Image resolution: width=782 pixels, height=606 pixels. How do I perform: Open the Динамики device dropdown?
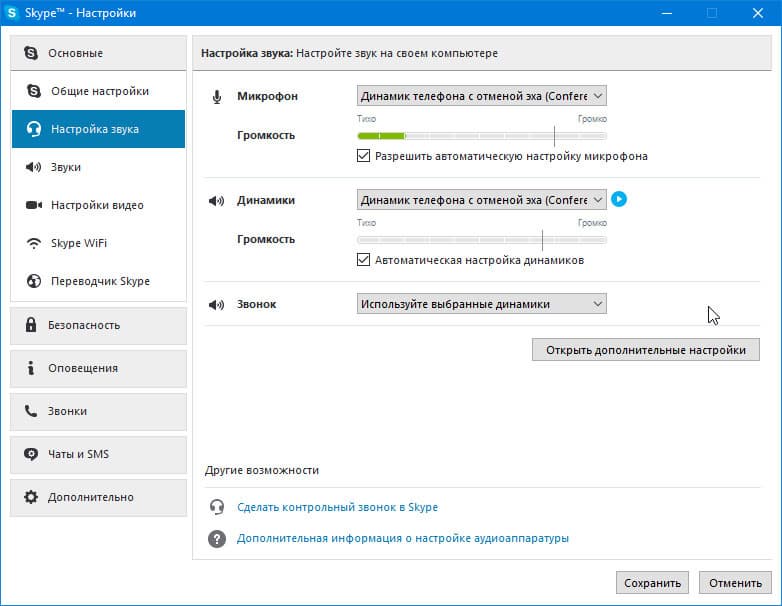pos(482,200)
